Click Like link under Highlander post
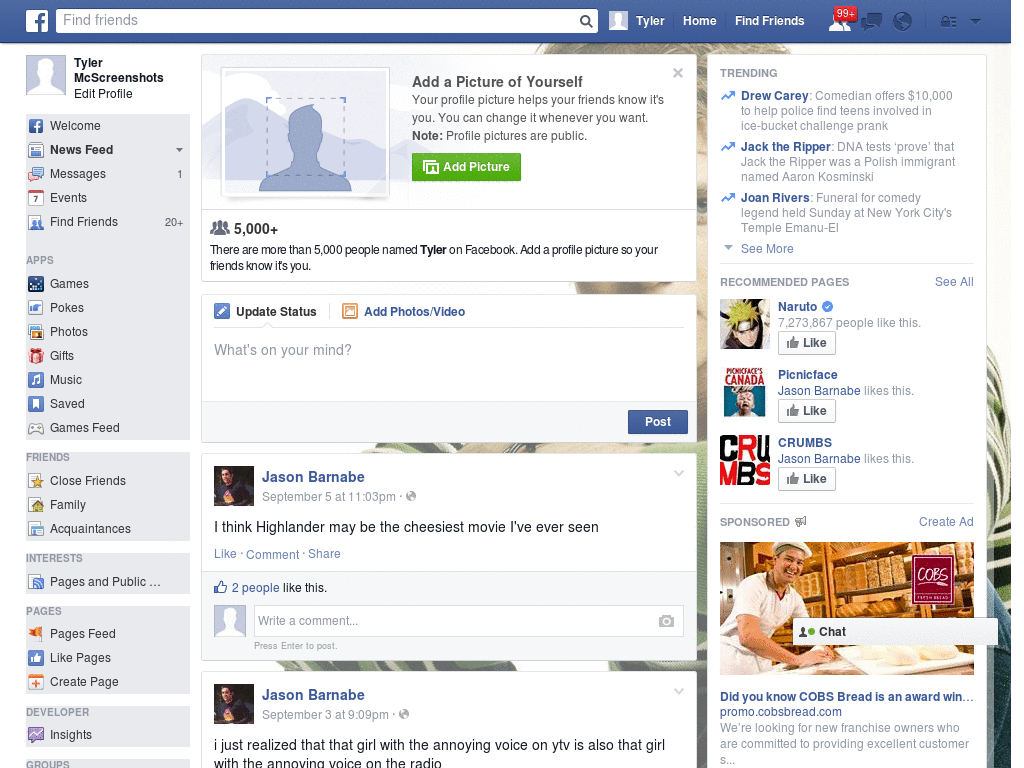The width and height of the screenshot is (1024, 768). 225,554
